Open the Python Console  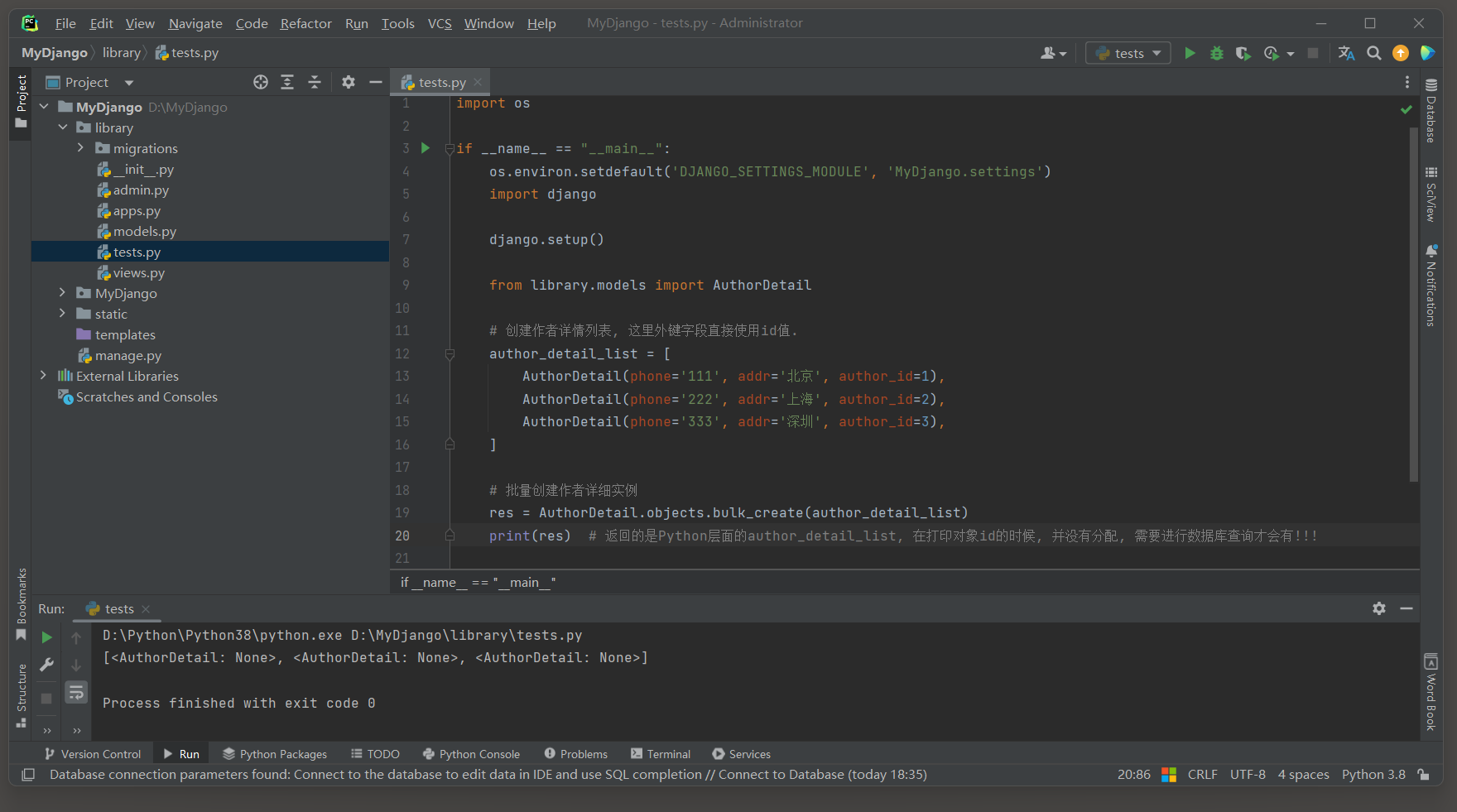pyautogui.click(x=471, y=754)
